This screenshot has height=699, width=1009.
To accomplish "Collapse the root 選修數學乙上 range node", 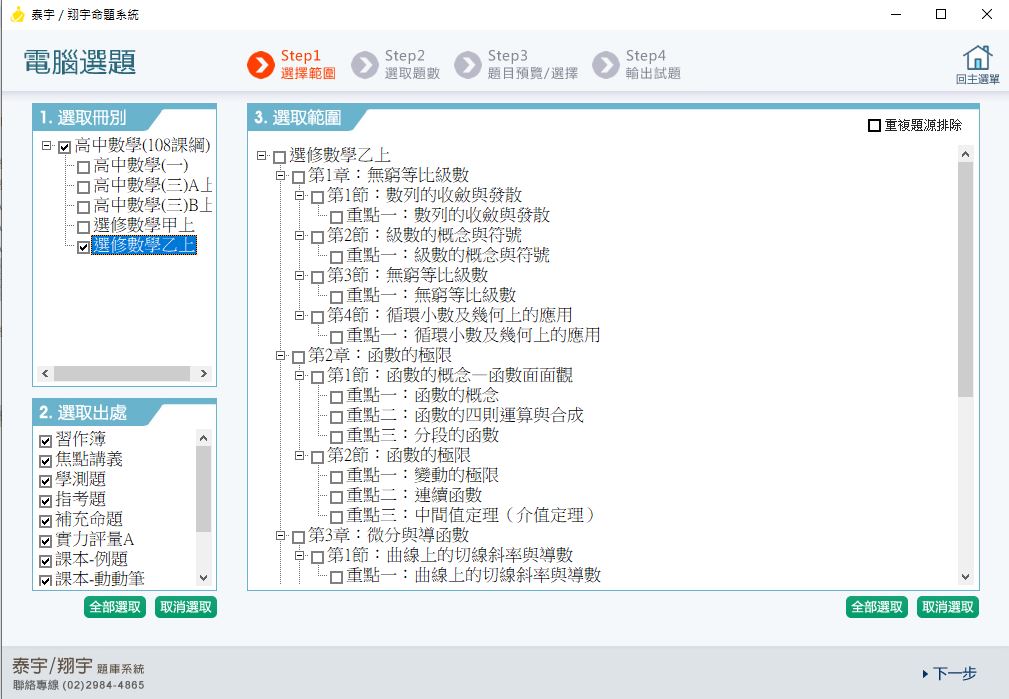I will (261, 155).
